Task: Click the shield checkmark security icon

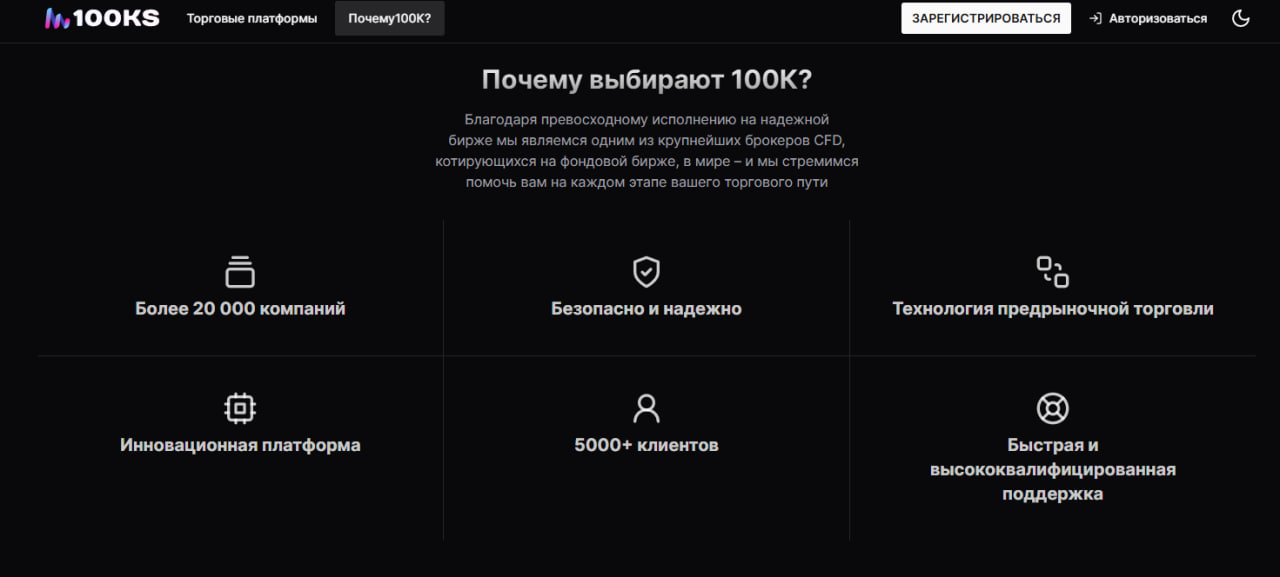Action: pyautogui.click(x=646, y=271)
